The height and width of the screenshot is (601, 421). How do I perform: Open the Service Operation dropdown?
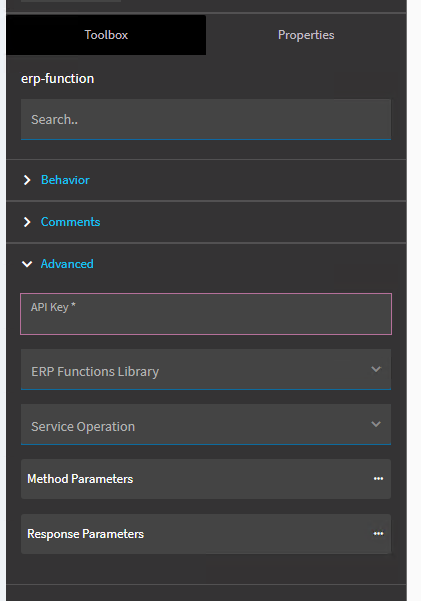206,424
